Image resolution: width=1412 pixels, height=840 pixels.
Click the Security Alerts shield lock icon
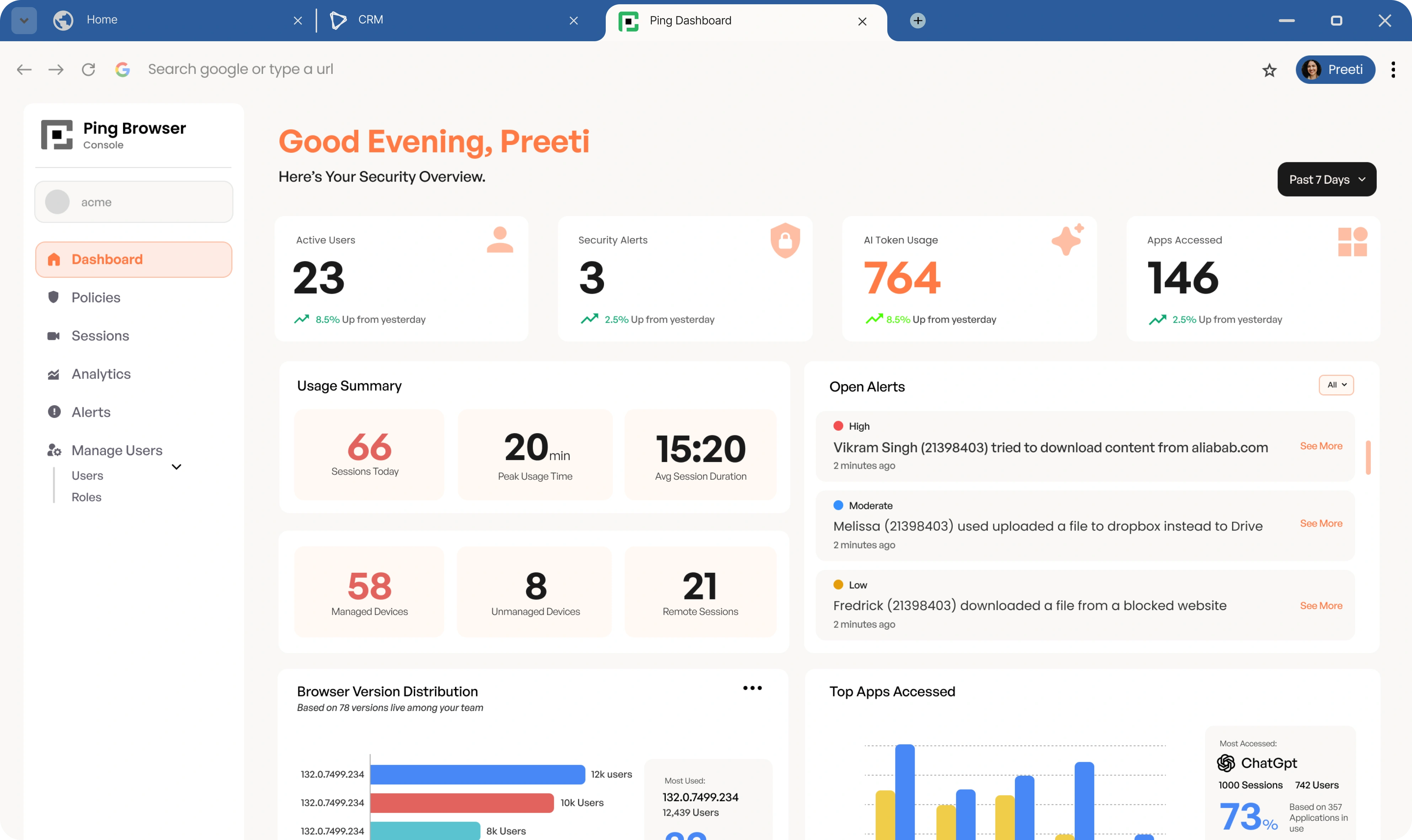coord(785,241)
